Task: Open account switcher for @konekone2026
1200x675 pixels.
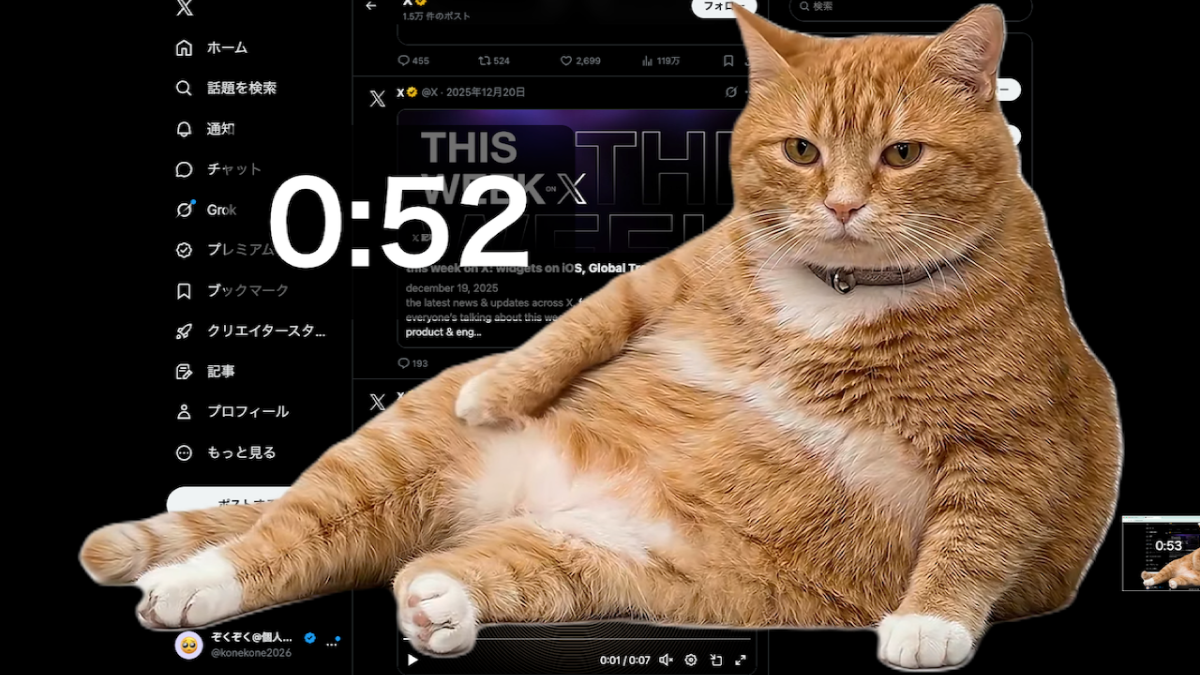Action: [x=258, y=645]
